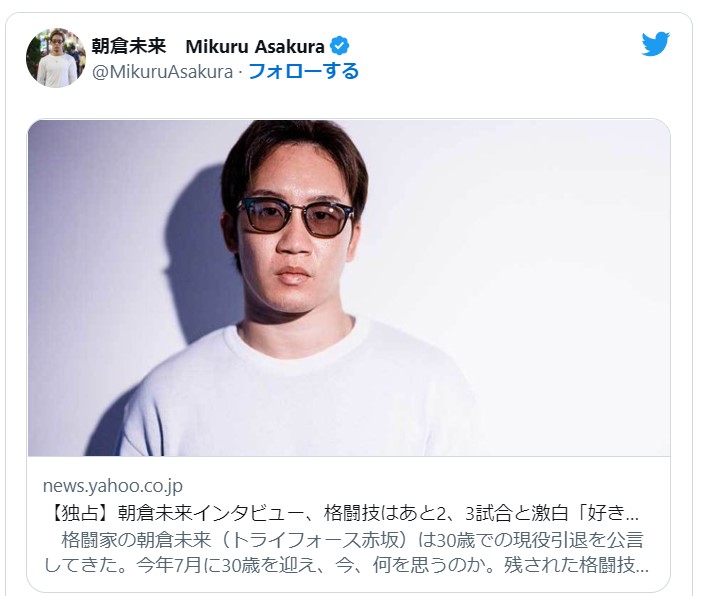The width and height of the screenshot is (701, 596).
Task: Open Mikuru Asakura's round profile avatar
Action: point(56,58)
